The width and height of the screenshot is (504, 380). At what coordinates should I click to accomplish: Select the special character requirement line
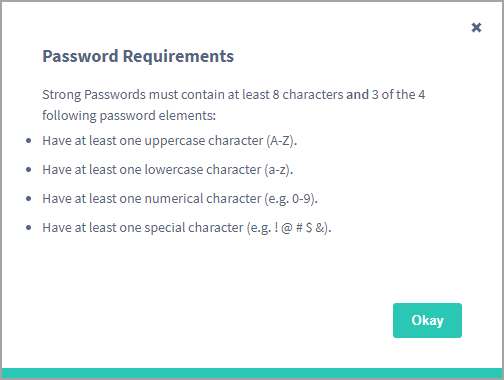coord(187,228)
